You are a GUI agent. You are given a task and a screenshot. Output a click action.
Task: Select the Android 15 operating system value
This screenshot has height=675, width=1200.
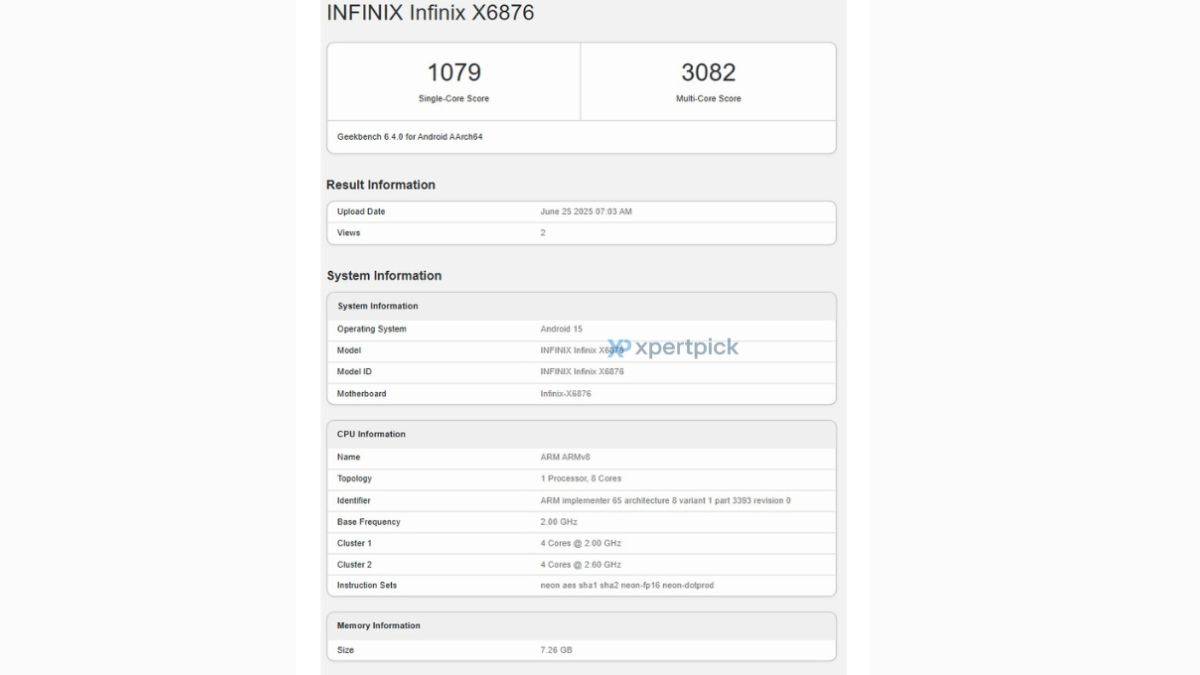(561, 329)
